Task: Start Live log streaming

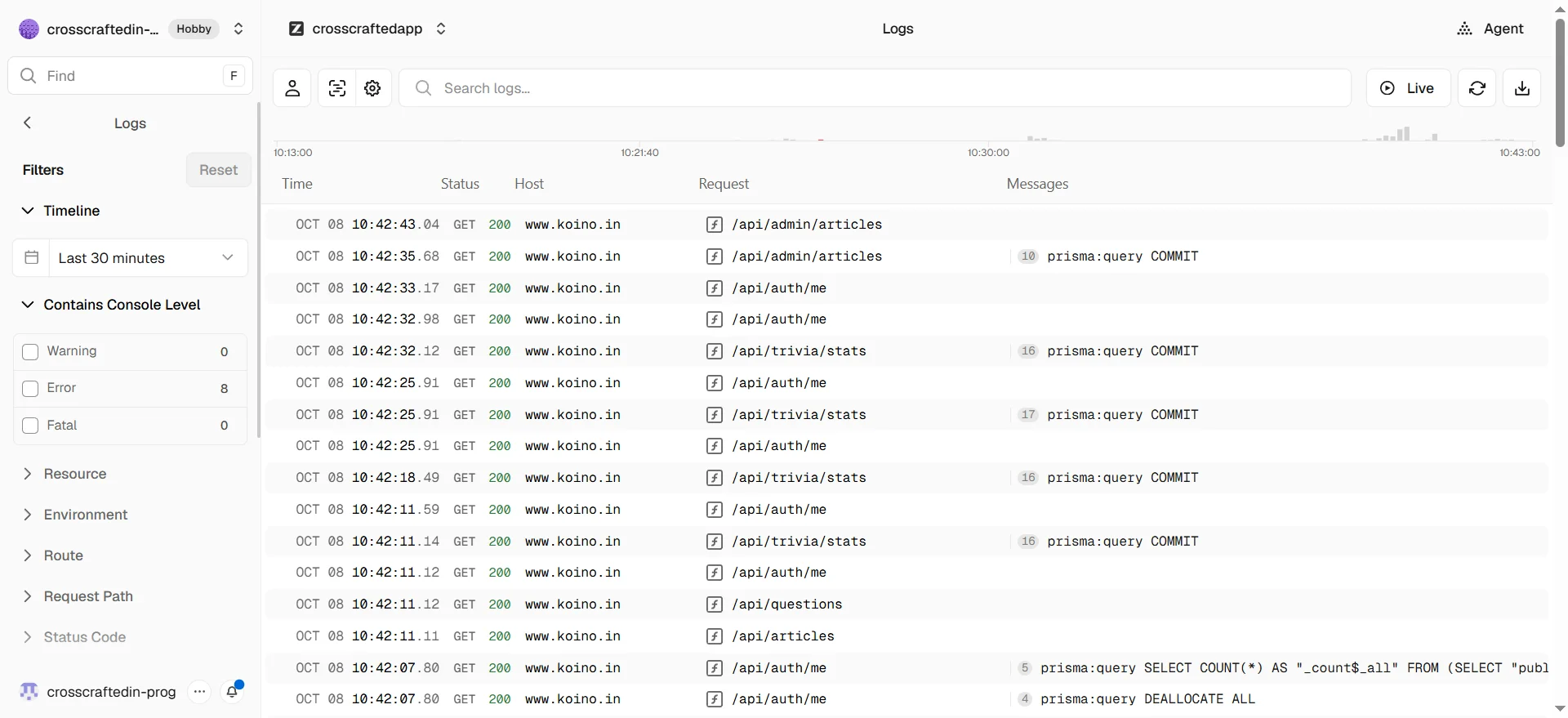Action: tap(1408, 88)
